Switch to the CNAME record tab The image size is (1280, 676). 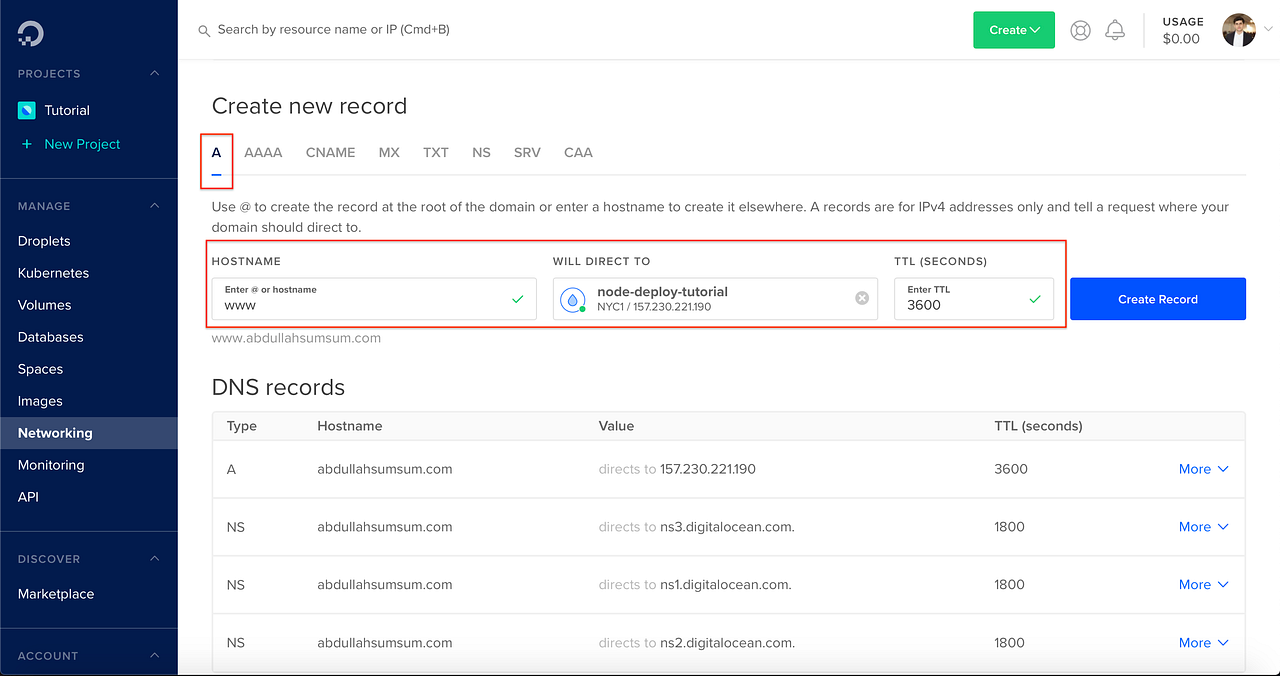click(x=330, y=152)
